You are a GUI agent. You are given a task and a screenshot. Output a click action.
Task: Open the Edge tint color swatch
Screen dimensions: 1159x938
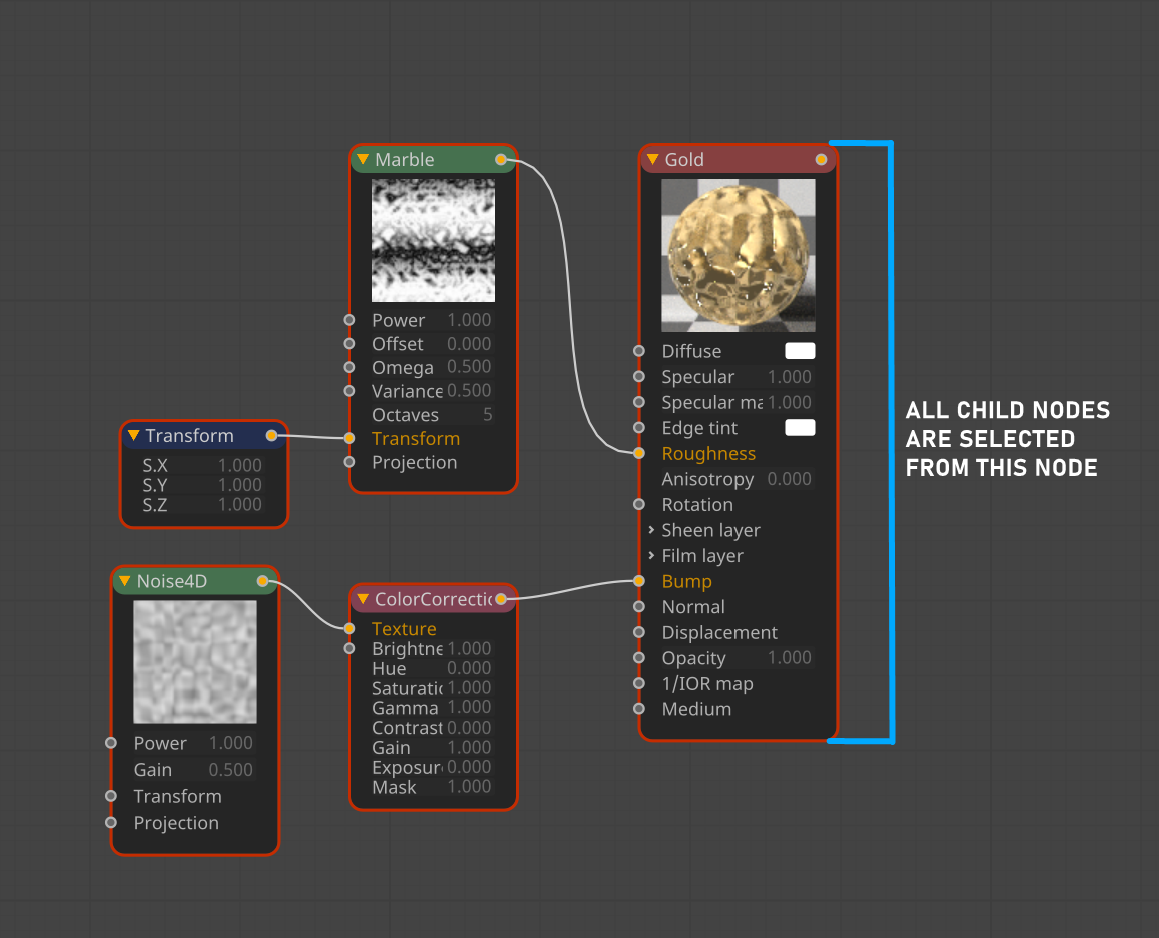point(800,428)
